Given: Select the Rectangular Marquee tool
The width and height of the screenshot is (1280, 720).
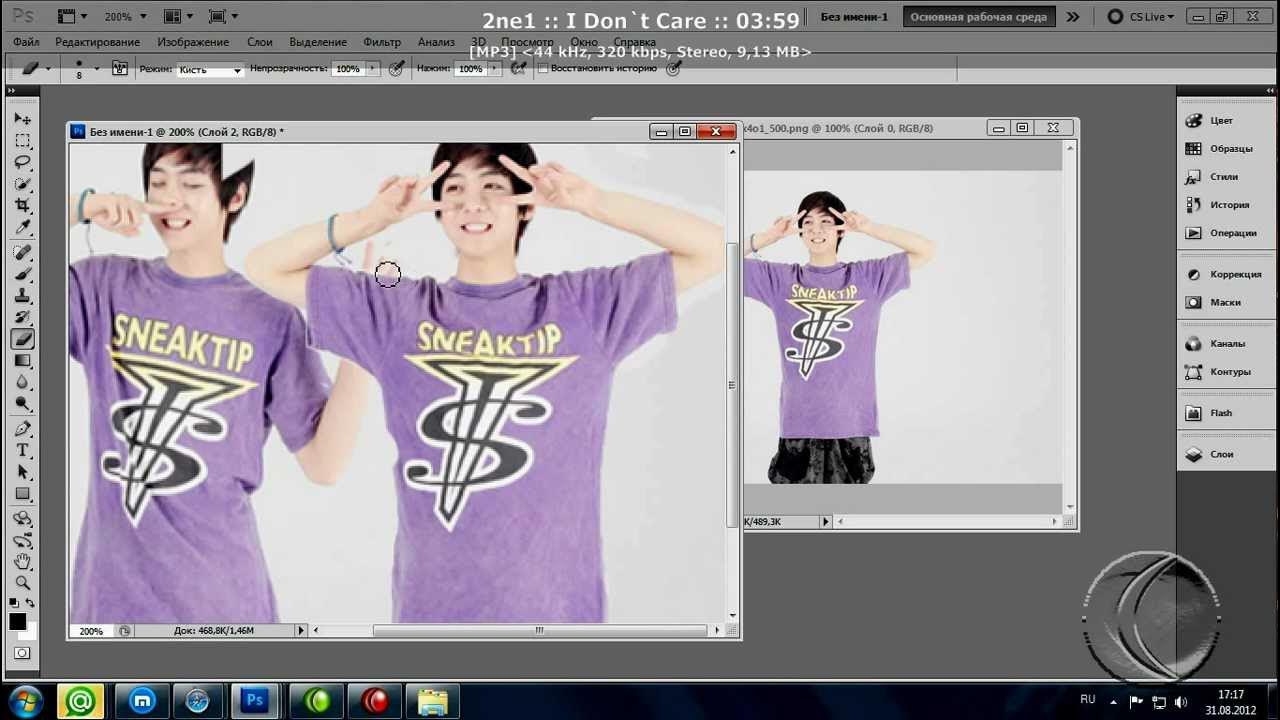Looking at the screenshot, I should coord(22,140).
